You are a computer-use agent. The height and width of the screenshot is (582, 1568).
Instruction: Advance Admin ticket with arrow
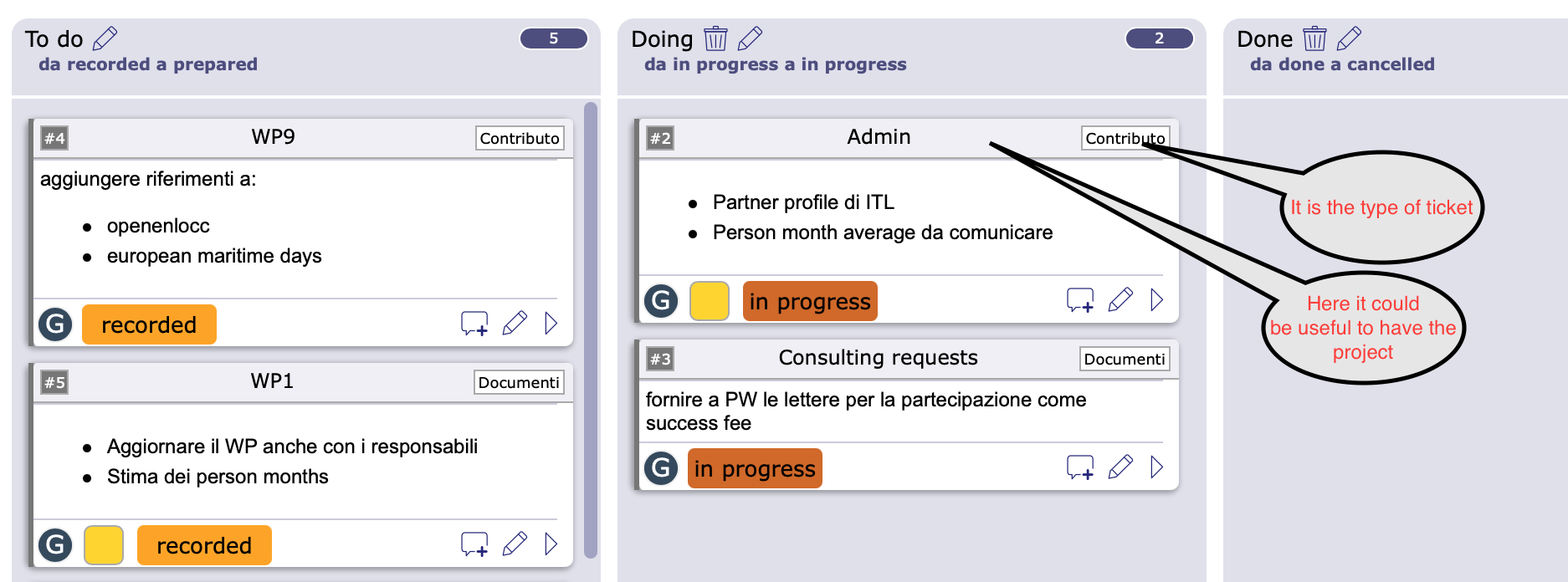click(x=1156, y=299)
